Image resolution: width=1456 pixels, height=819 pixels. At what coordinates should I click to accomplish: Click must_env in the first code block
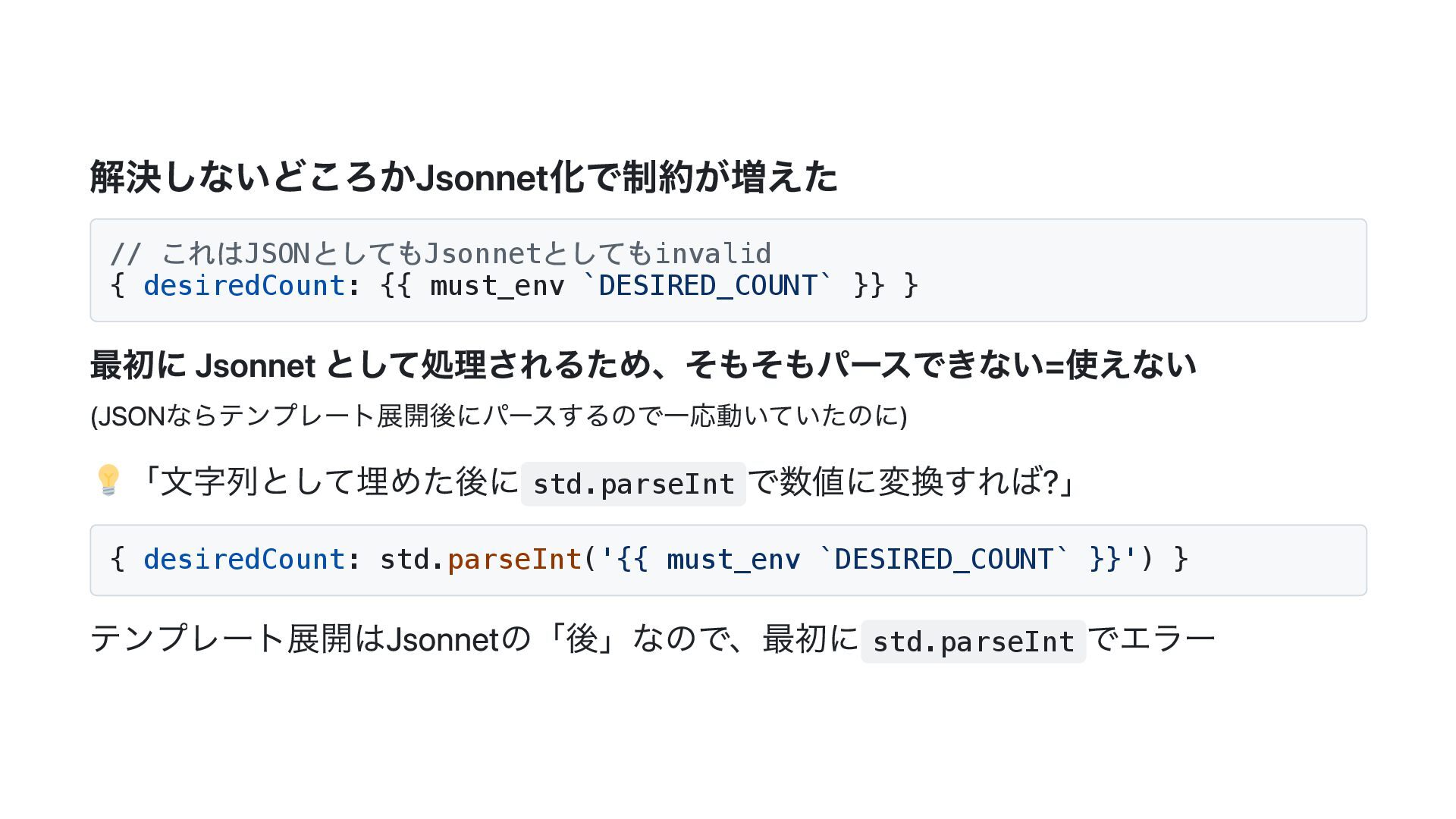pyautogui.click(x=497, y=286)
